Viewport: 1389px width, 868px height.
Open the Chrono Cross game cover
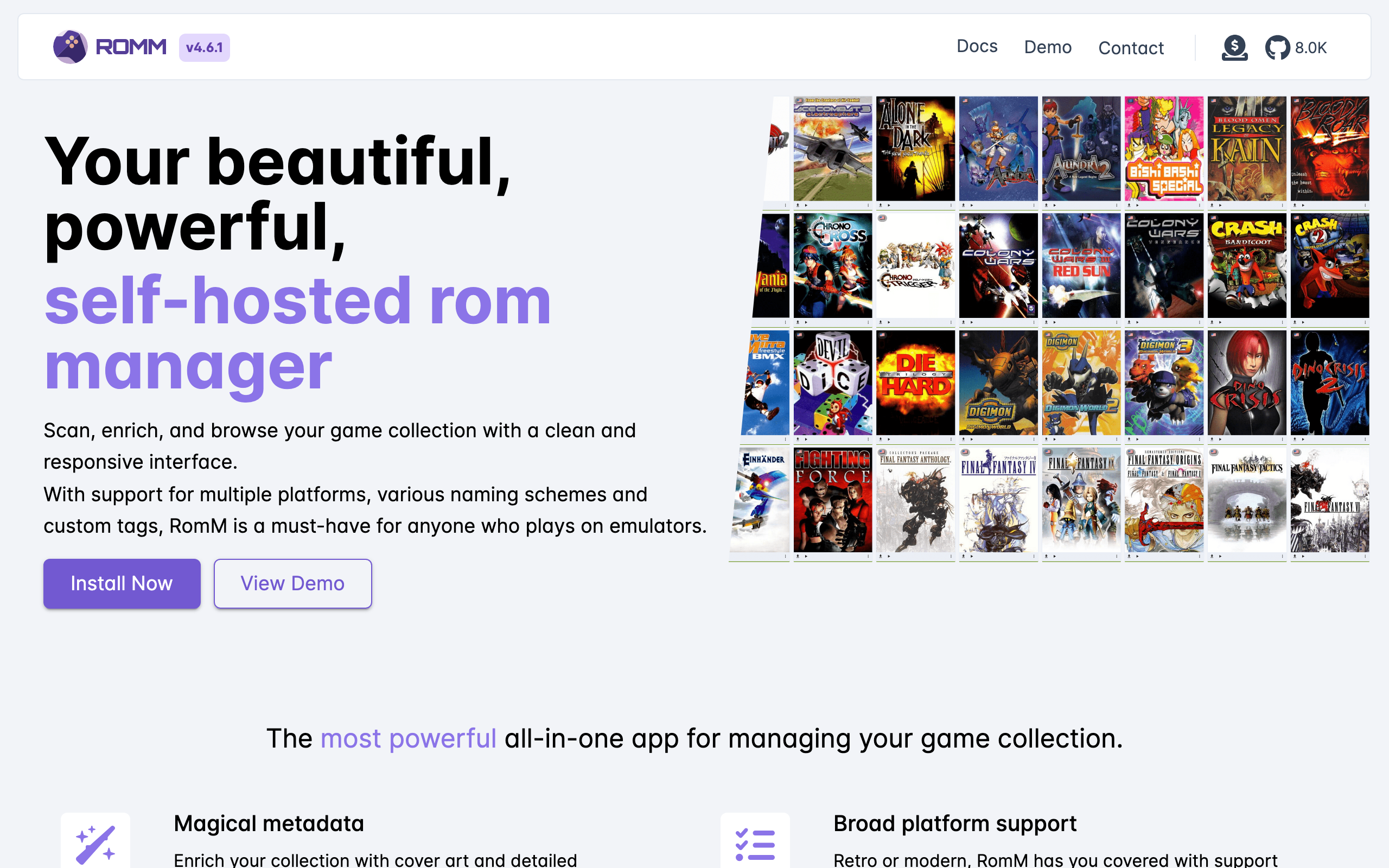click(833, 265)
